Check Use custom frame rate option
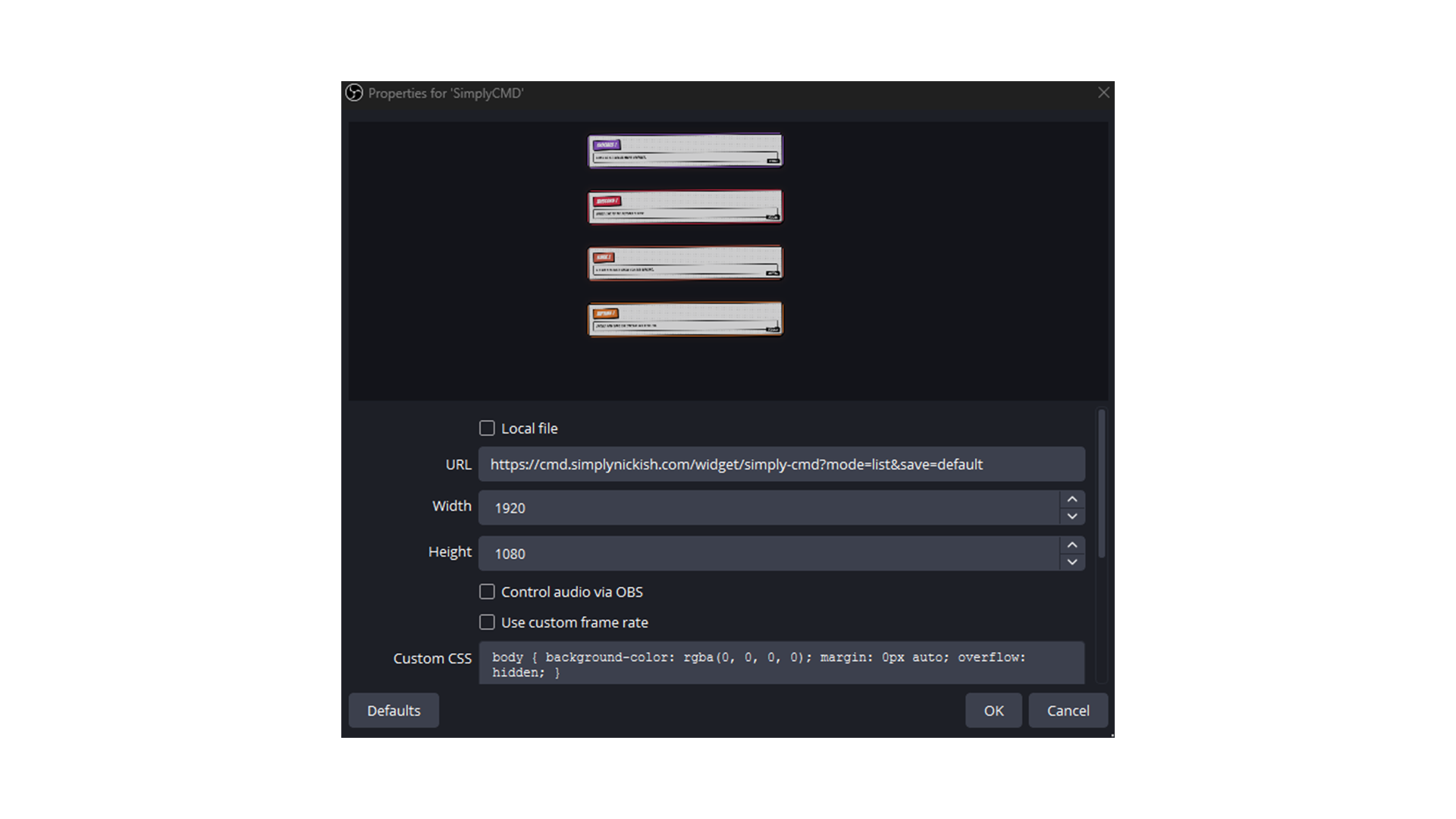This screenshot has height=819, width=1456. [487, 623]
